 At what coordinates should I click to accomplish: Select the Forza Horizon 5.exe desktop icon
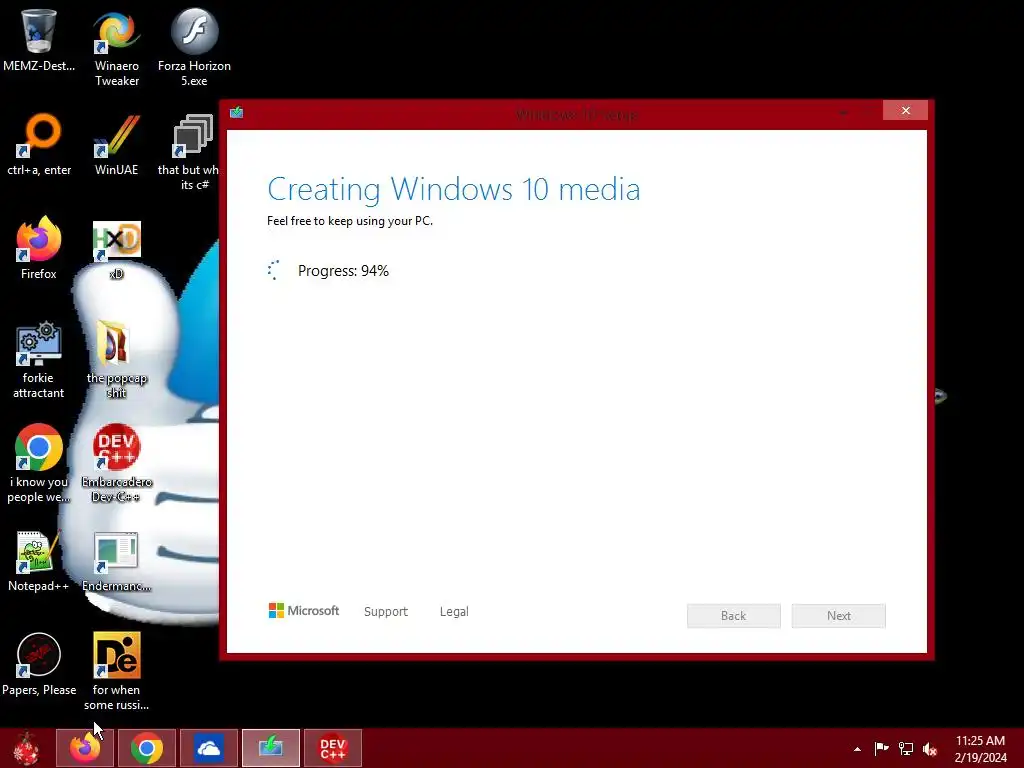194,48
